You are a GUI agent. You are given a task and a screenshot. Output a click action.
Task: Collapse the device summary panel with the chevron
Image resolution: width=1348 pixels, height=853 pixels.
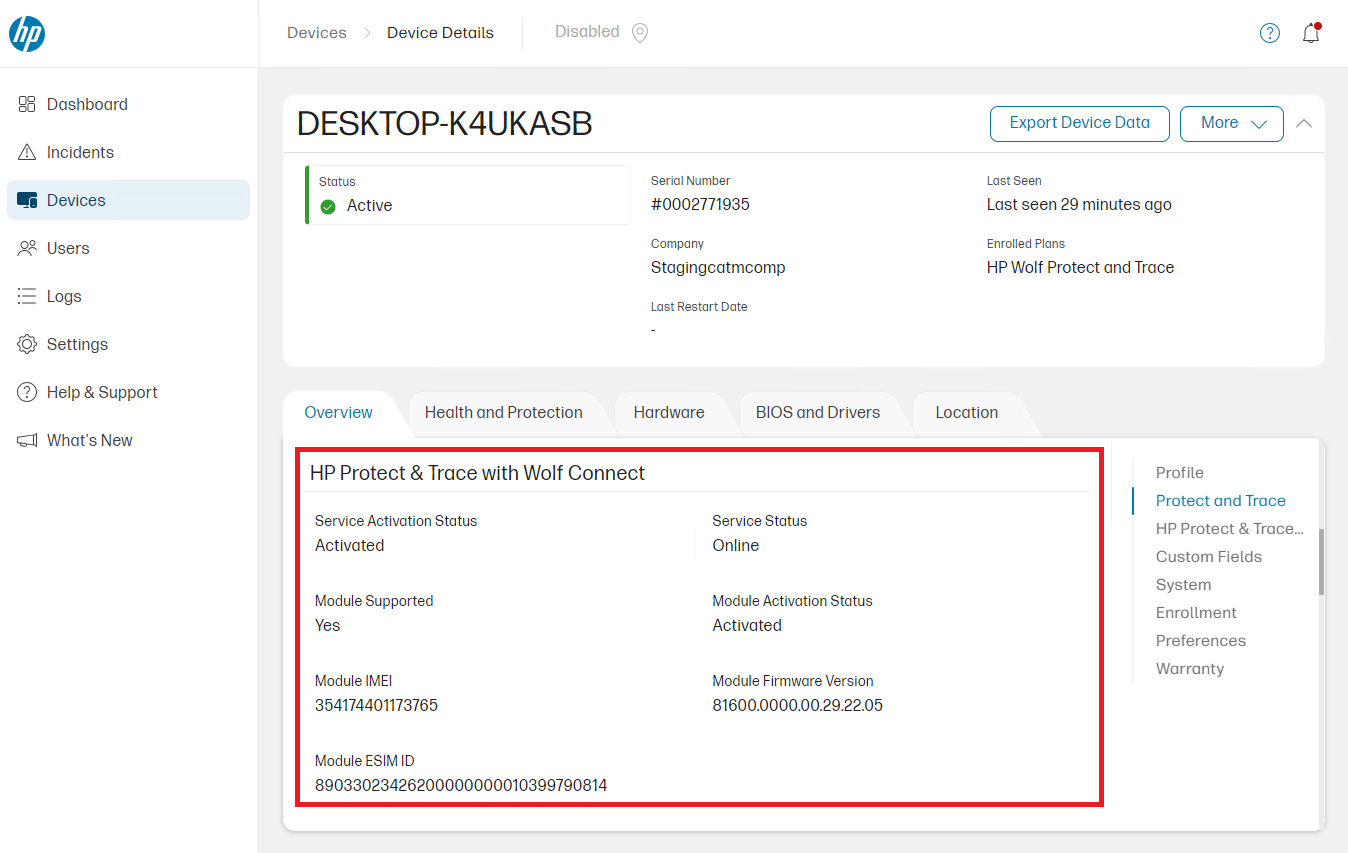[x=1303, y=123]
